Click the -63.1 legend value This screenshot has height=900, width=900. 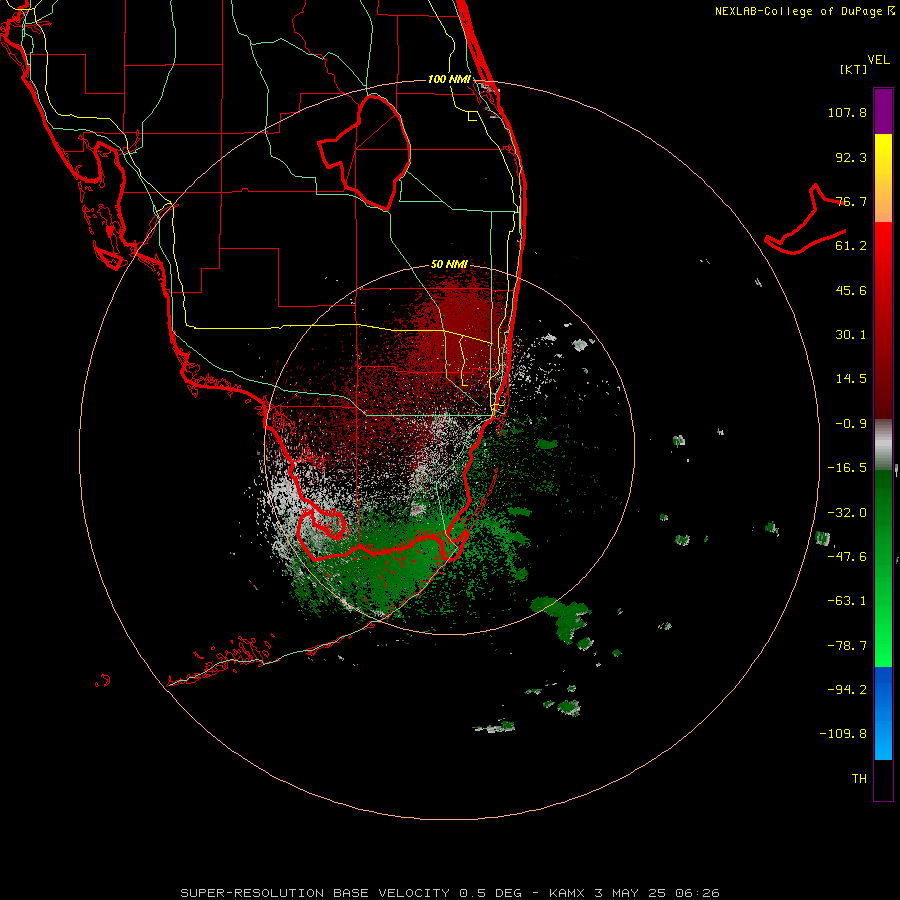pyautogui.click(x=847, y=601)
